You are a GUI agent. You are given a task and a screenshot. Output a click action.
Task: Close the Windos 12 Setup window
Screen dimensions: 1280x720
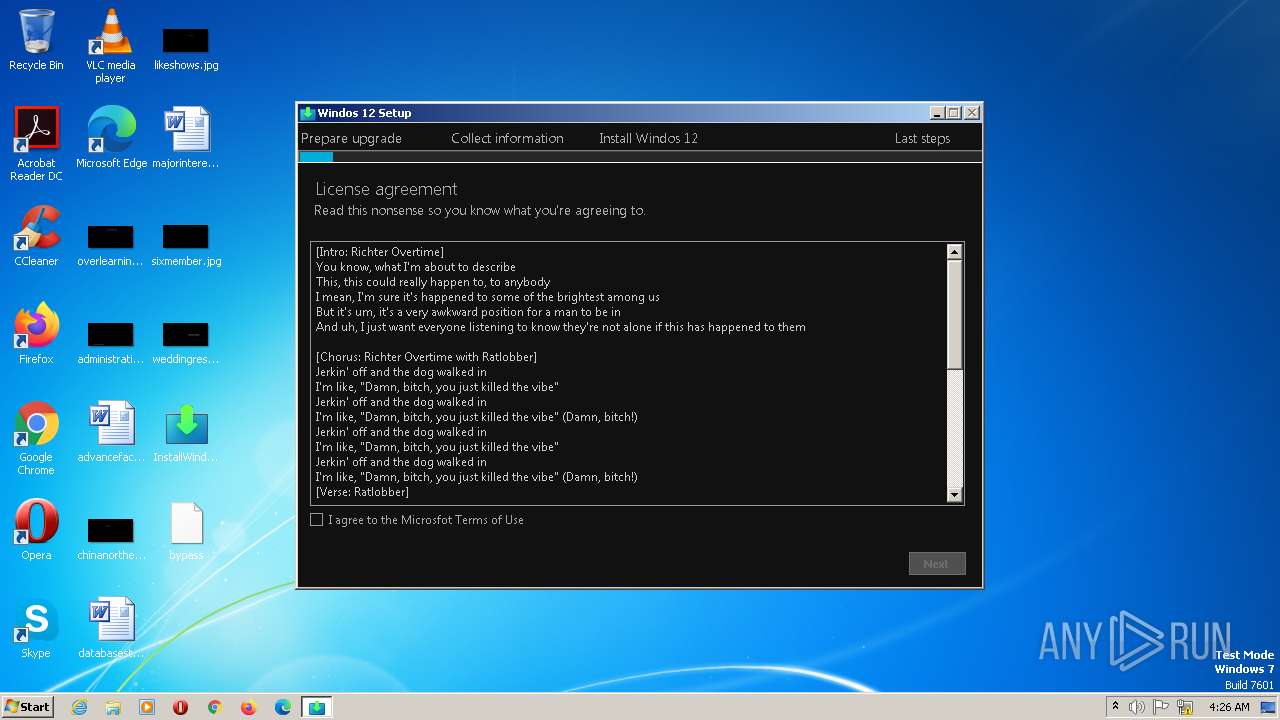[971, 113]
